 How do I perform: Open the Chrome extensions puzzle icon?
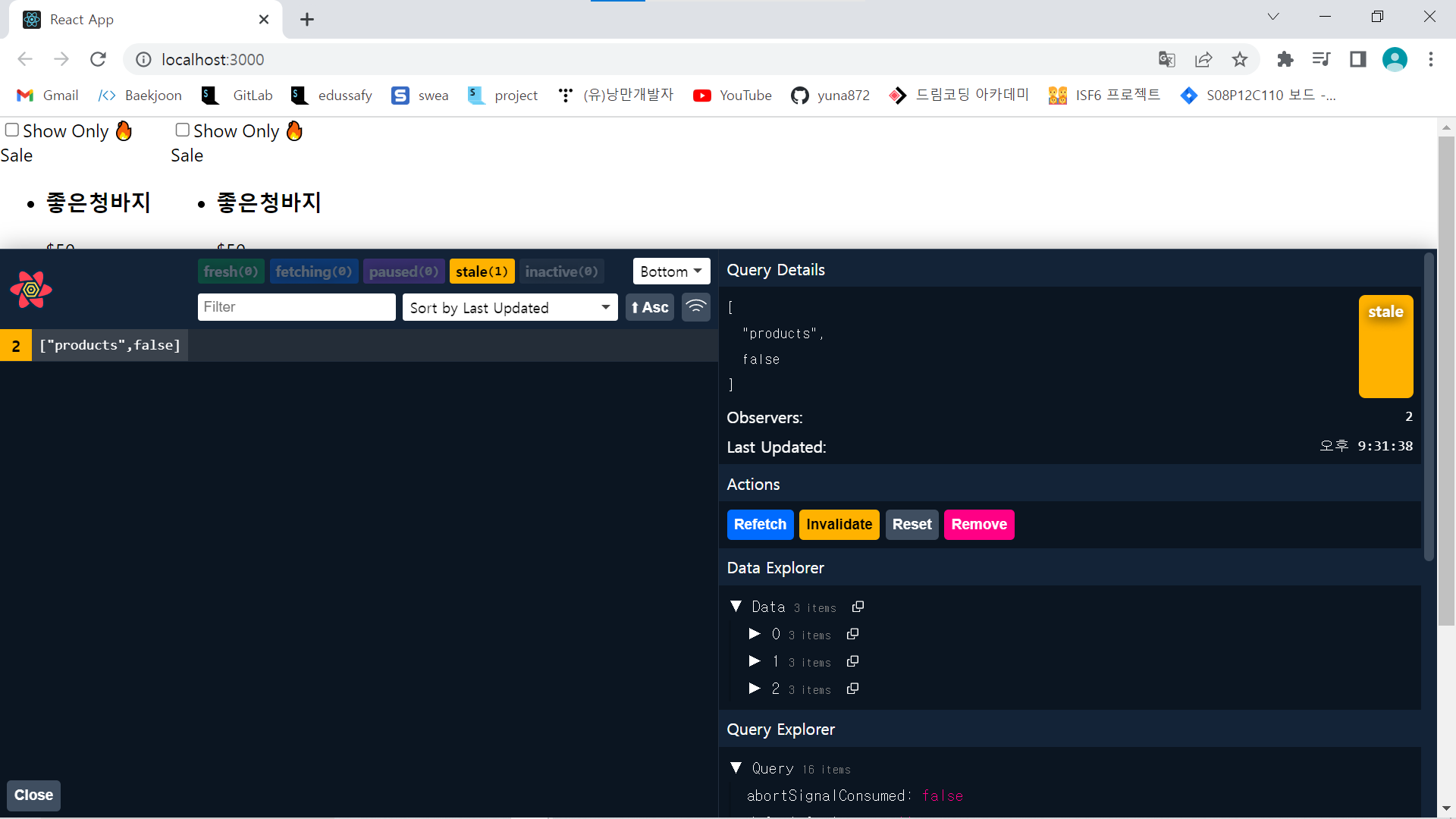[1285, 59]
